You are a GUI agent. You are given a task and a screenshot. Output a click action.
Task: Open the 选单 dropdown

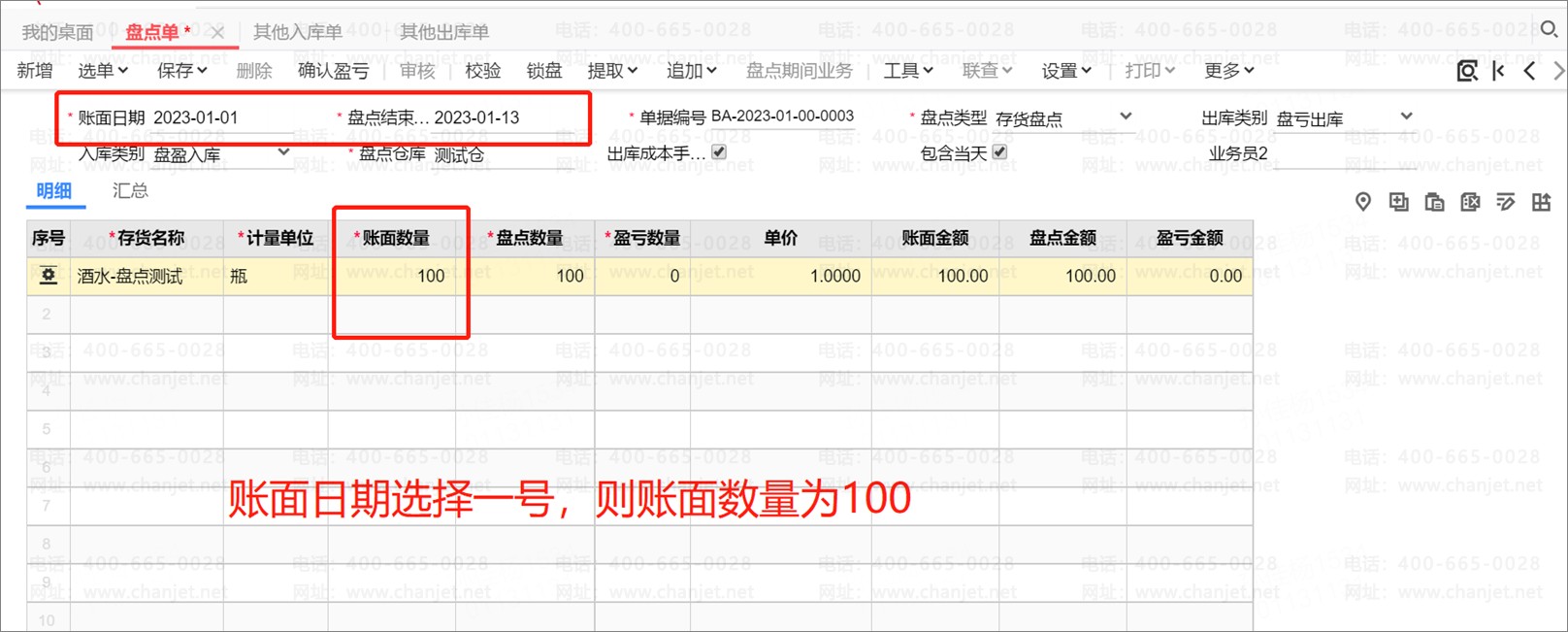tap(103, 70)
